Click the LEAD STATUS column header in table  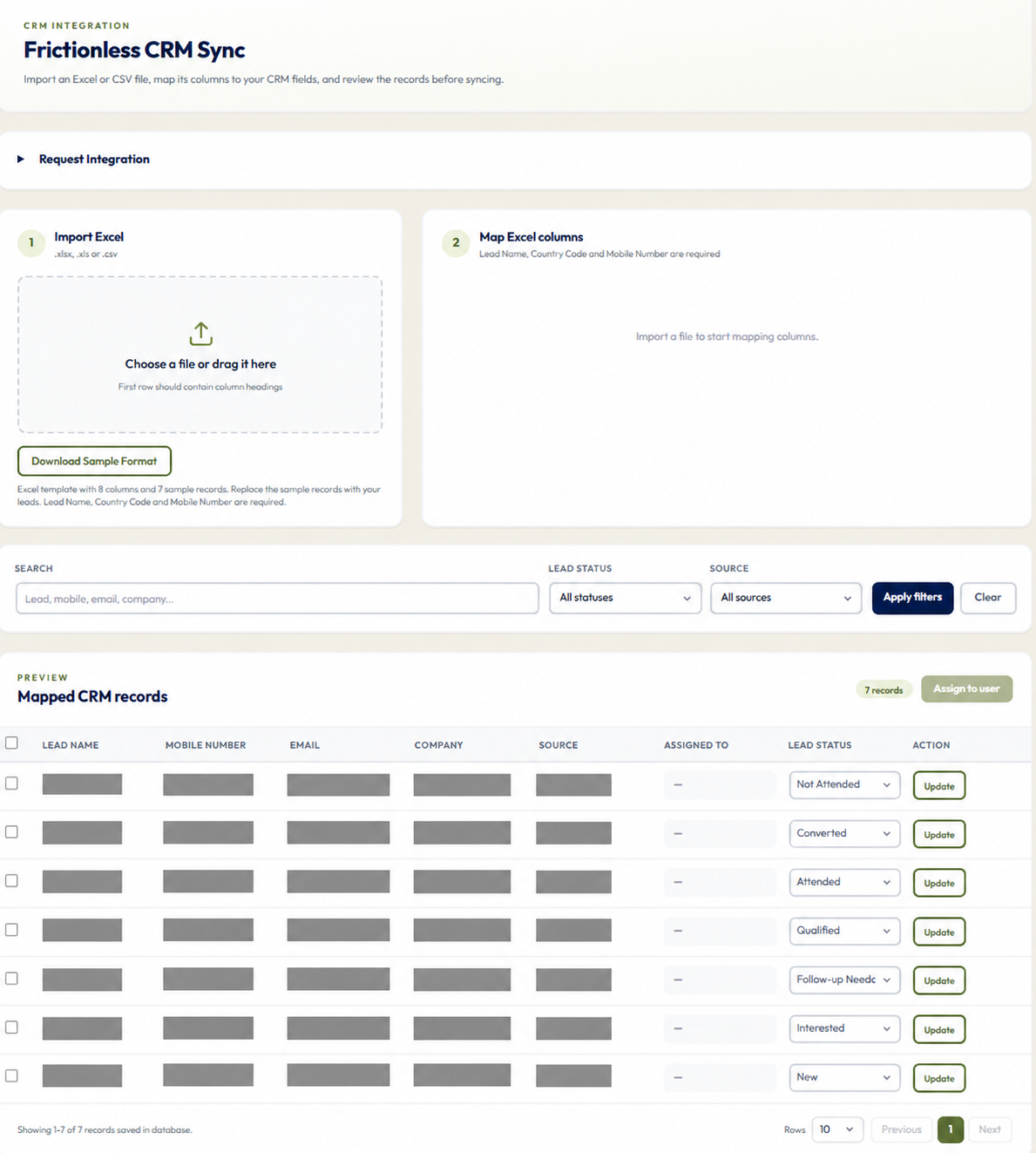(x=820, y=745)
